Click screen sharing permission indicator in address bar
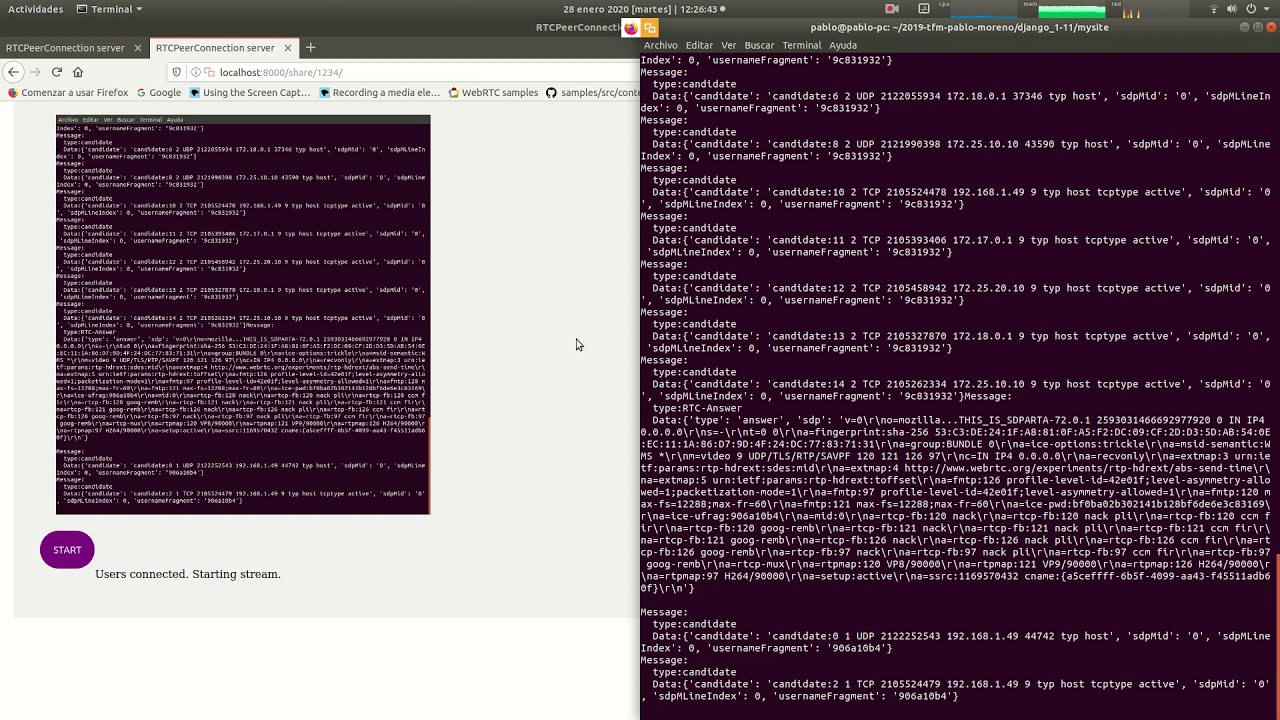The image size is (1280, 720). coord(210,72)
